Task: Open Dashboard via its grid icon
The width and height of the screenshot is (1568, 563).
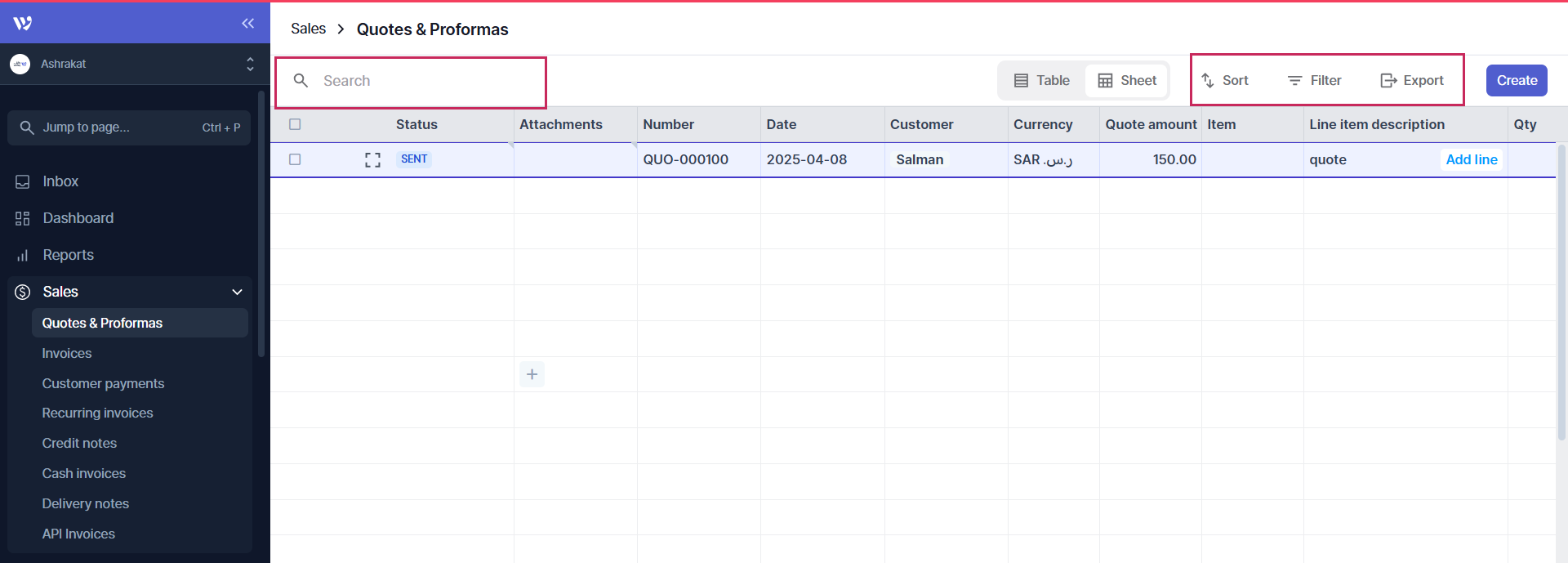Action: (23, 218)
